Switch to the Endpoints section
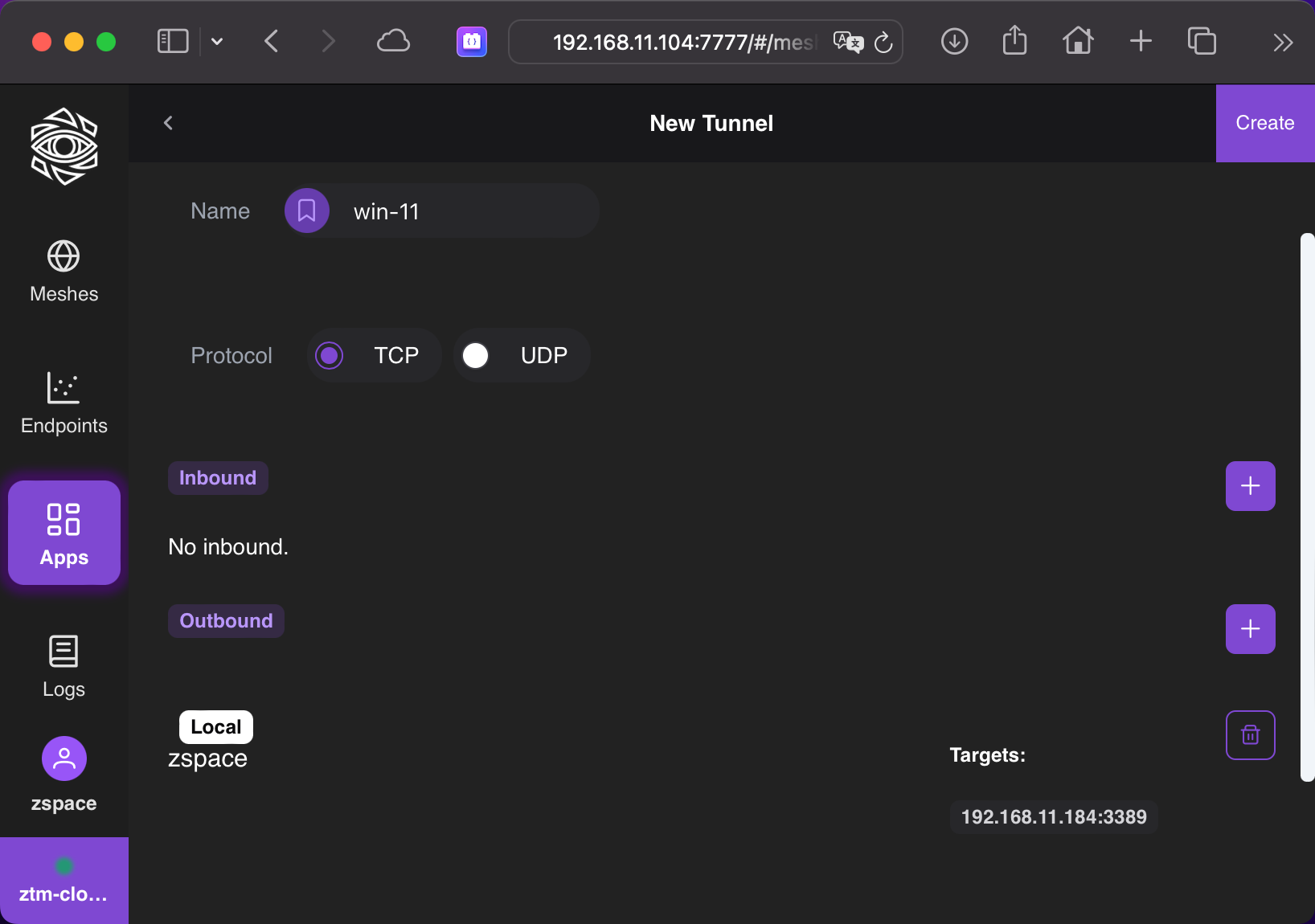 (64, 403)
